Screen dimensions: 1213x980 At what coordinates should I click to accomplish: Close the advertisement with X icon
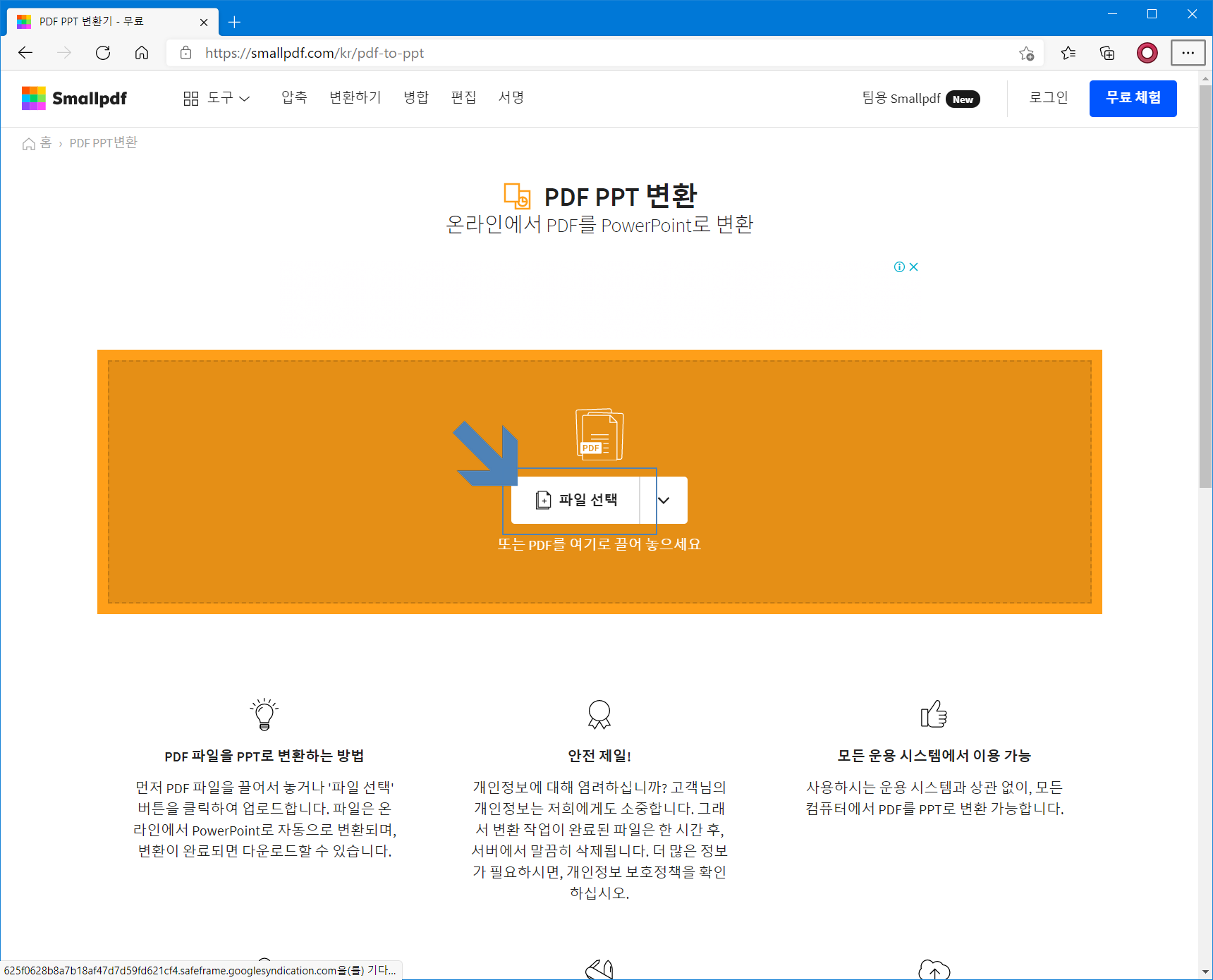[914, 267]
